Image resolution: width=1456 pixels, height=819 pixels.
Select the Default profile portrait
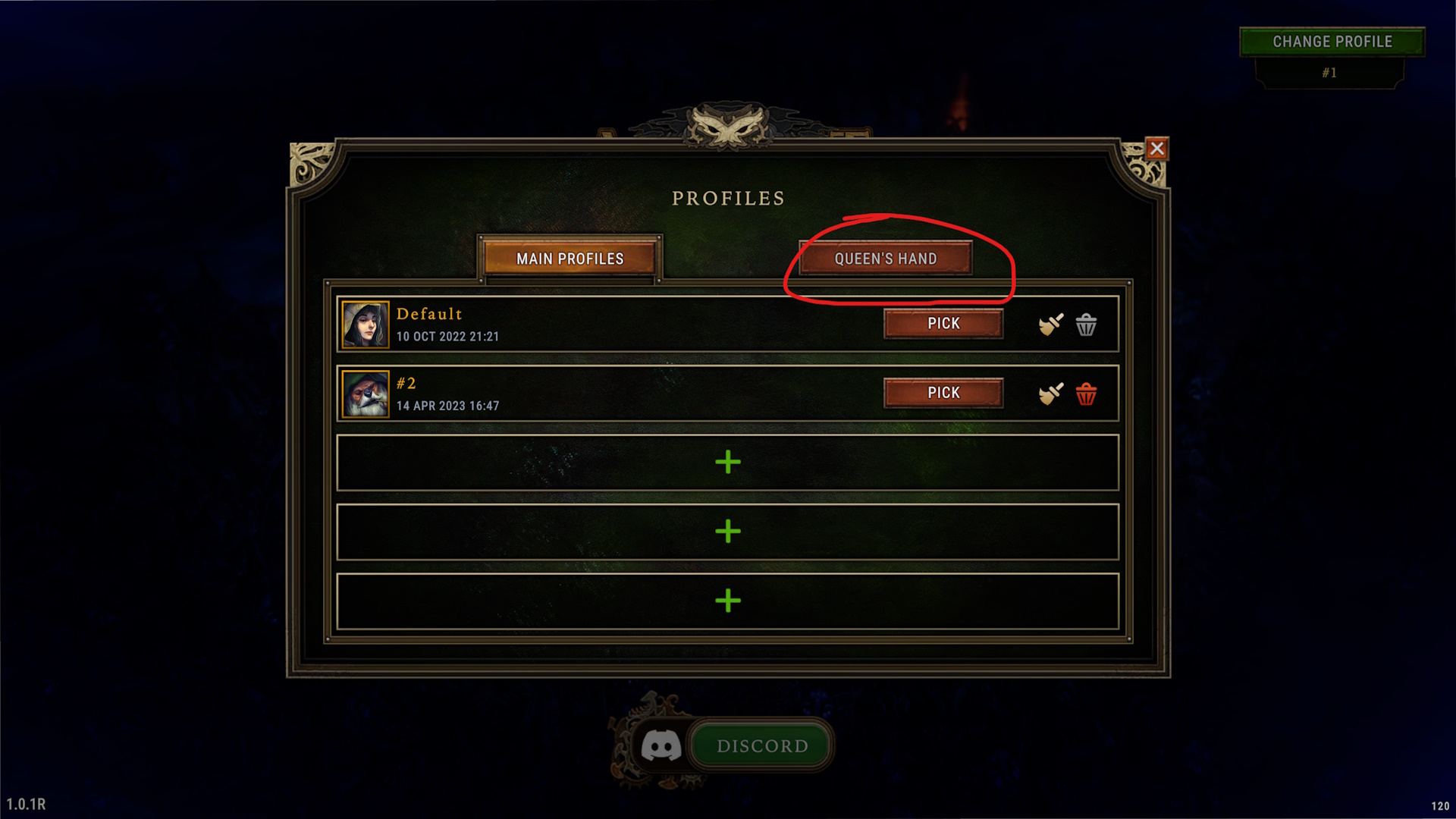pyautogui.click(x=366, y=325)
